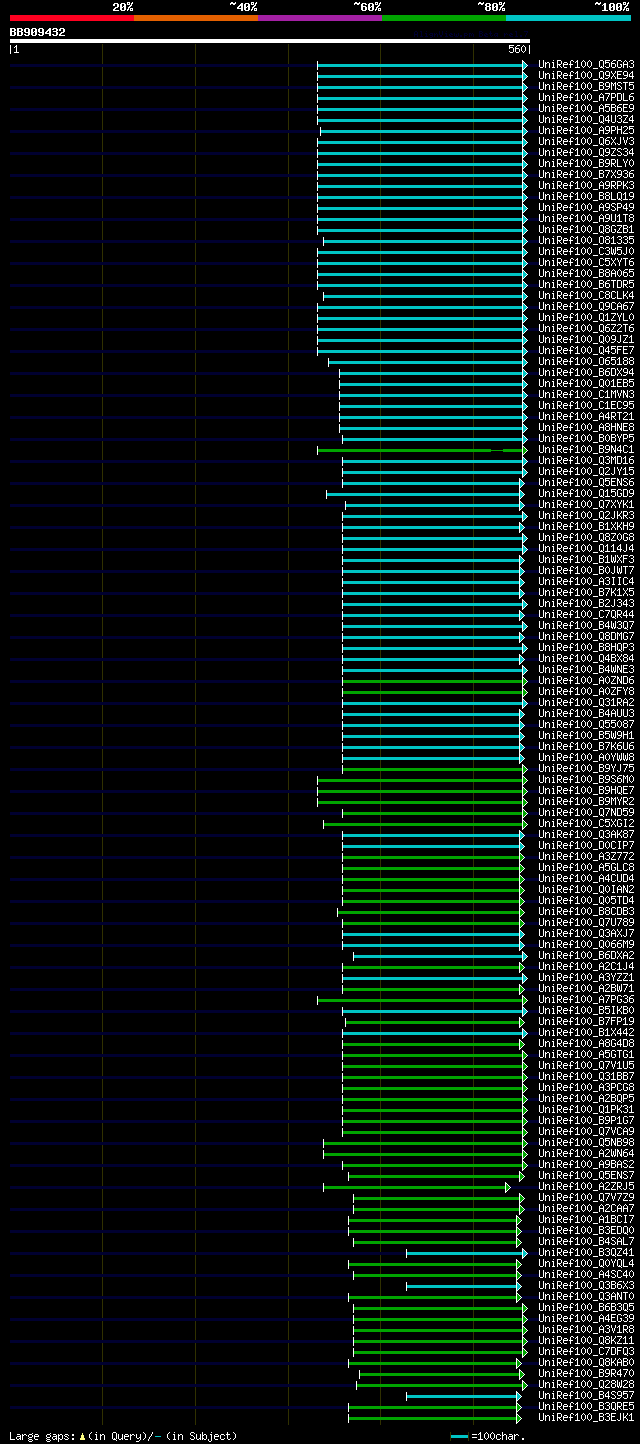Select hit label UniRef100_A5B6E9
This screenshot has height=1444, width=640.
pyautogui.click(x=586, y=109)
